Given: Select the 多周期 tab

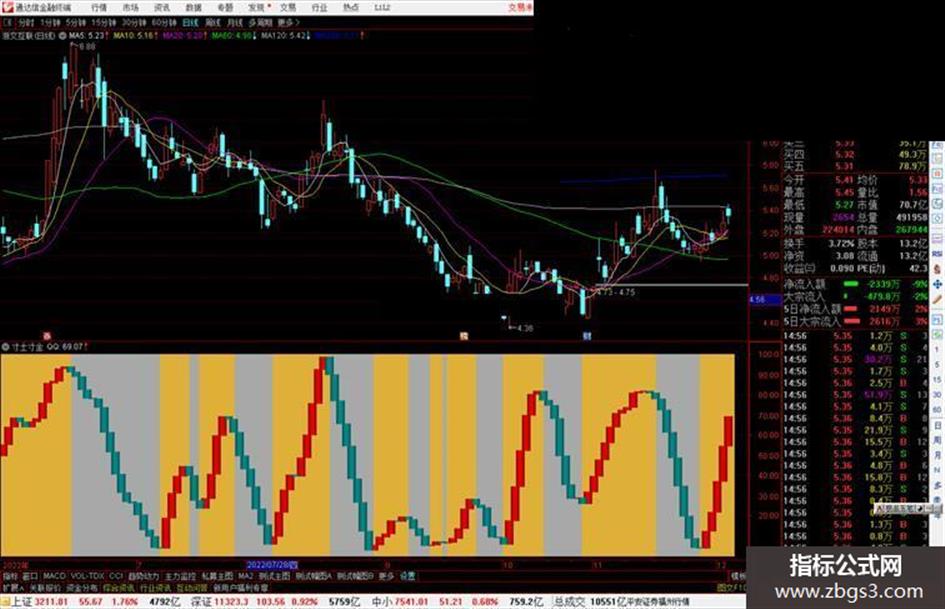Looking at the screenshot, I should click(x=260, y=22).
